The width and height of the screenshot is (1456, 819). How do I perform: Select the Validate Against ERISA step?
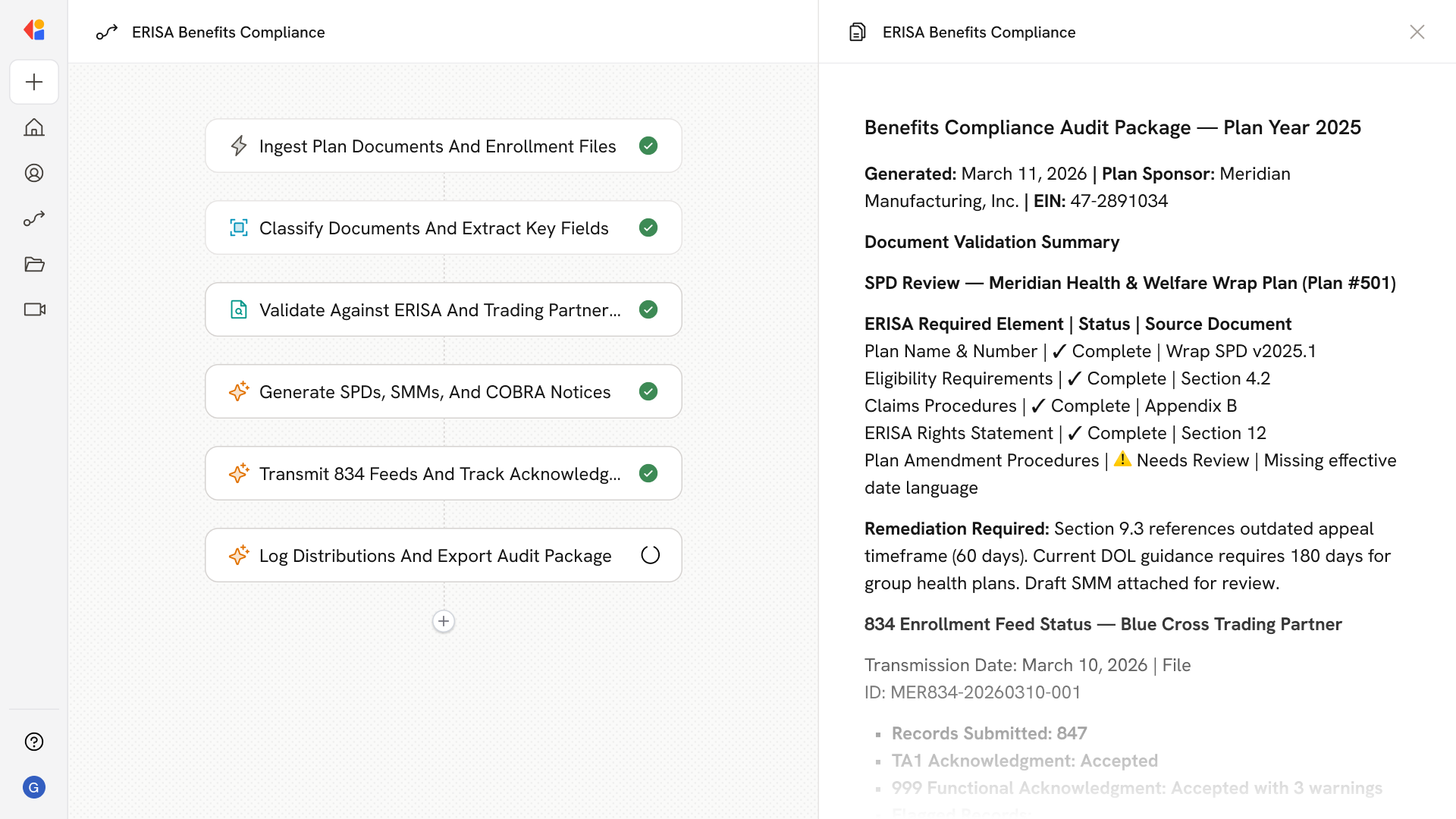point(439,309)
